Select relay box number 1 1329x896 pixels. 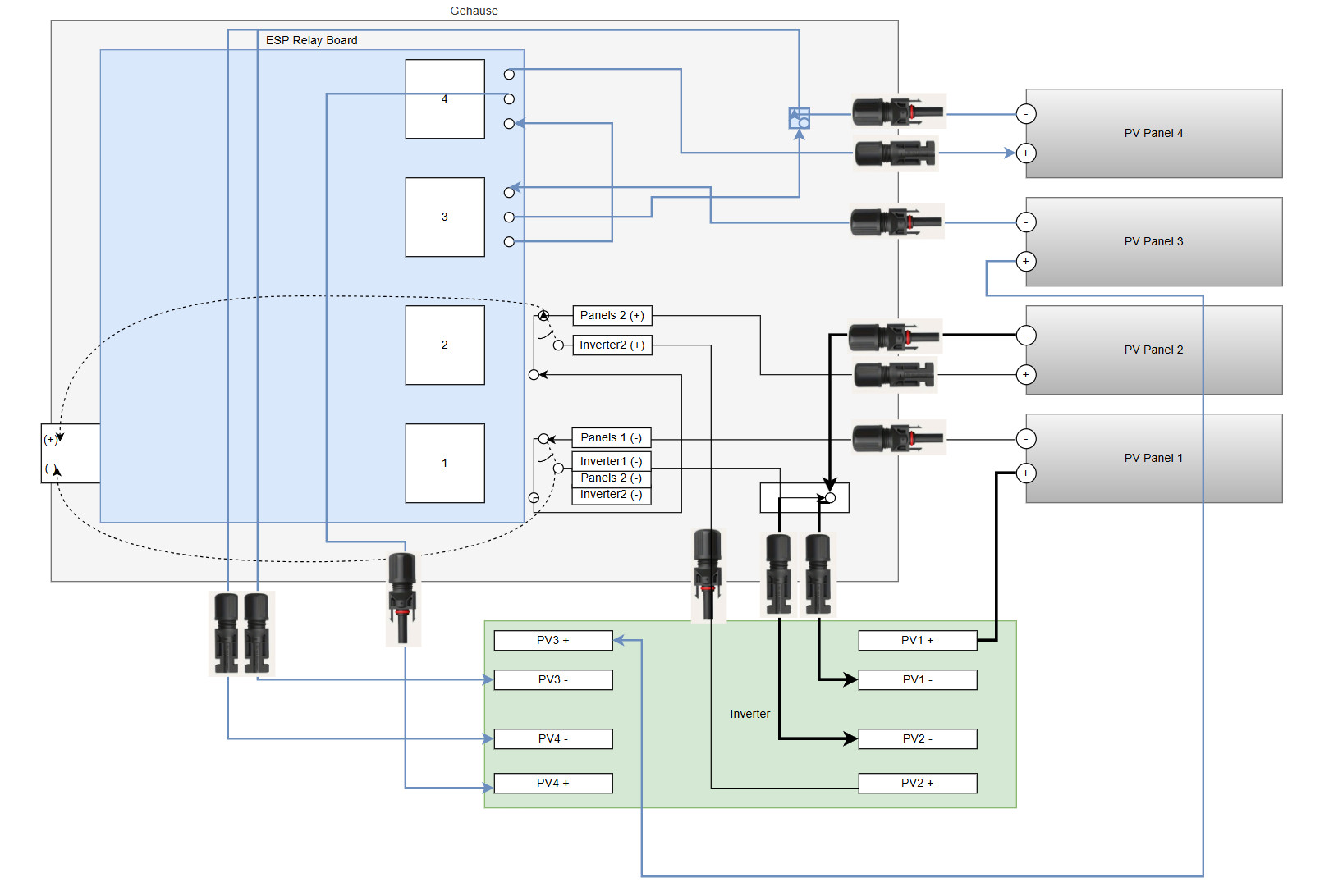pos(444,464)
